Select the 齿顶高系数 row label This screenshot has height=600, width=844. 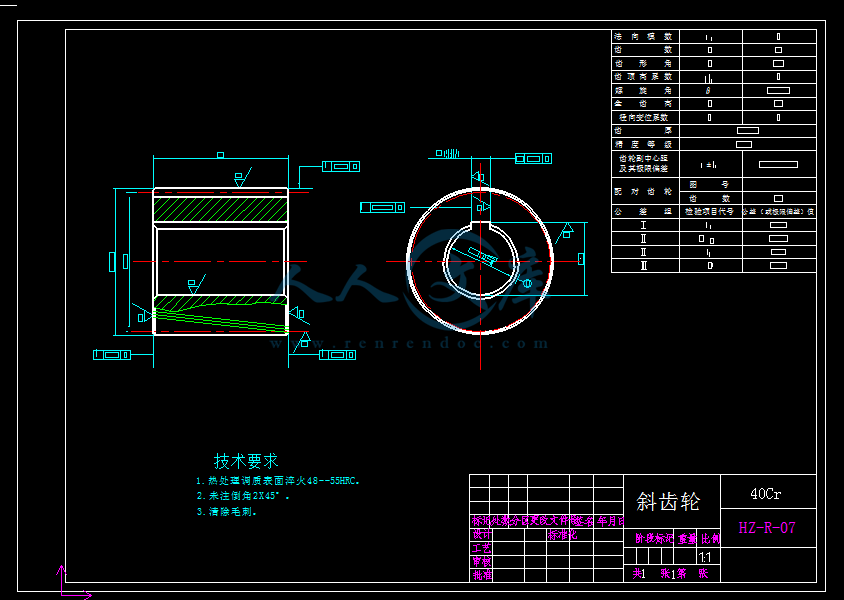[x=644, y=77]
